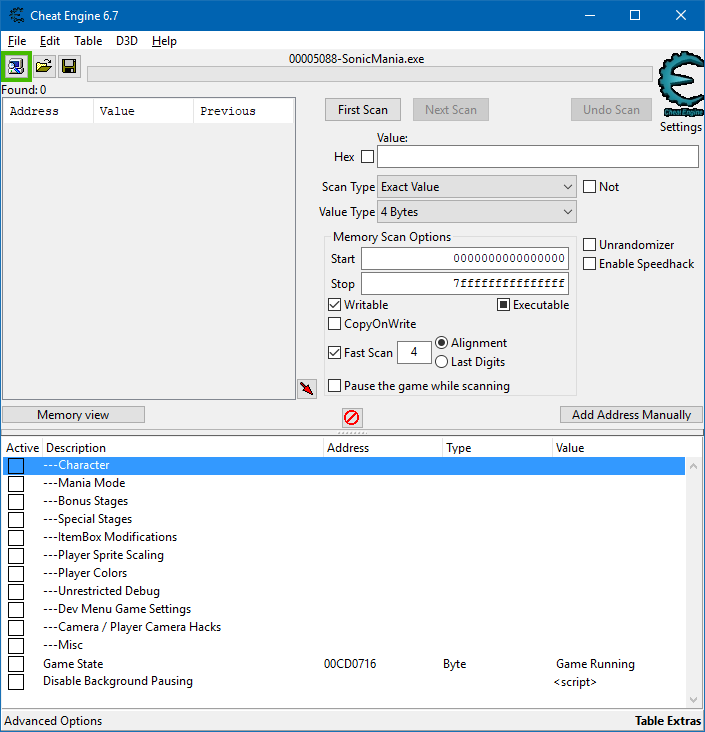
Task: Activate the Character cheat entry checkbox
Action: click(x=16, y=466)
